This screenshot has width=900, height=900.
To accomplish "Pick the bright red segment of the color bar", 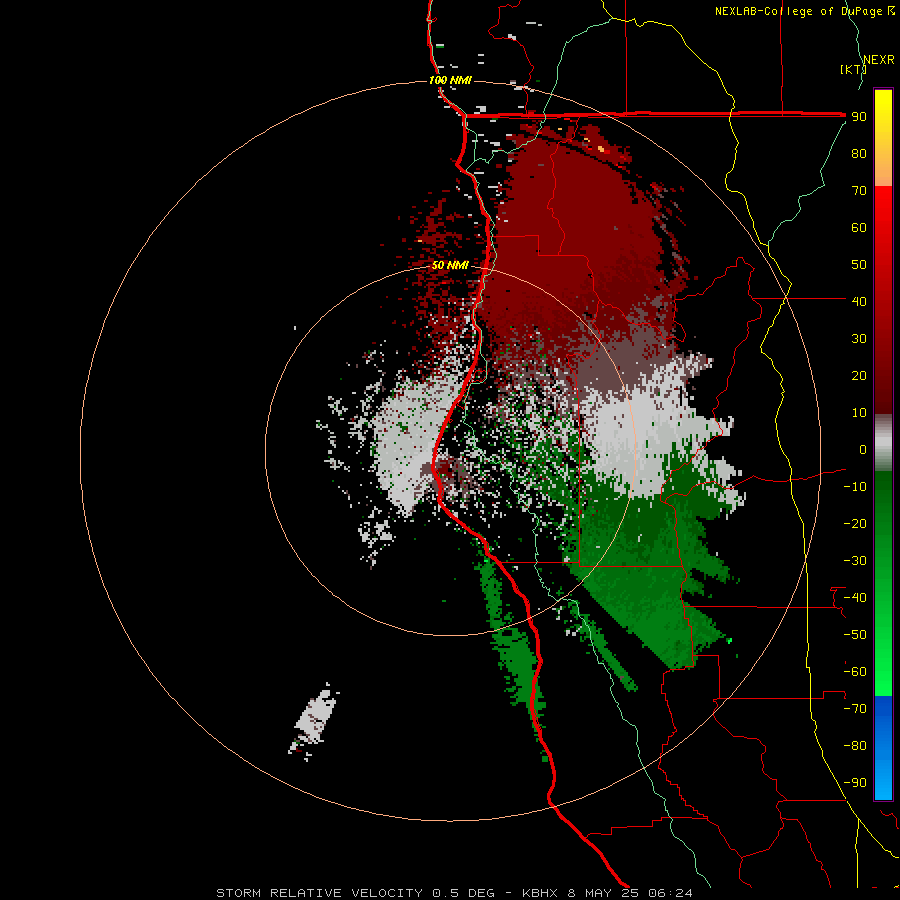I will (x=883, y=241).
